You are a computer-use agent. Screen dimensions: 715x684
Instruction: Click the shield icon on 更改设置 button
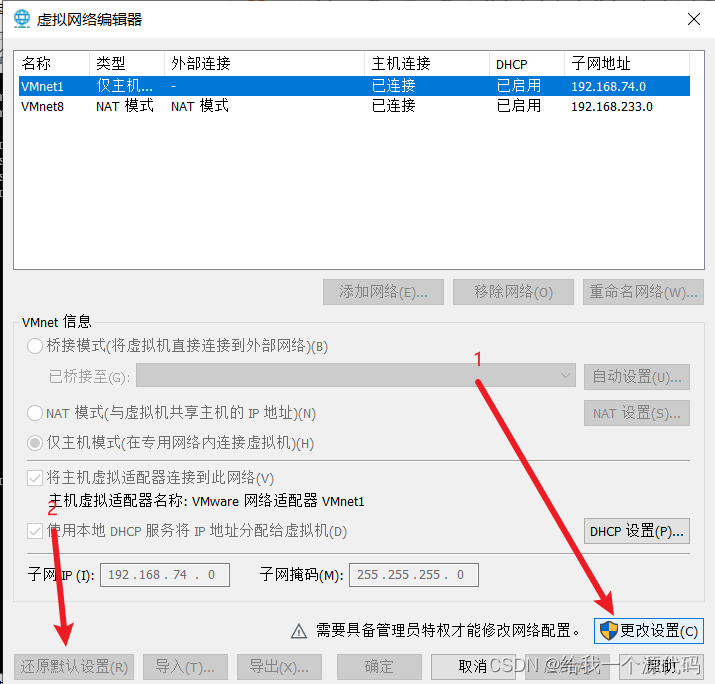(x=608, y=631)
